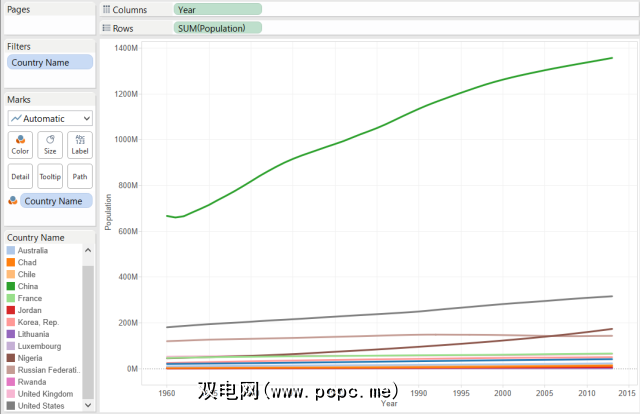Open the Tooltip marks card button

[x=50, y=176]
